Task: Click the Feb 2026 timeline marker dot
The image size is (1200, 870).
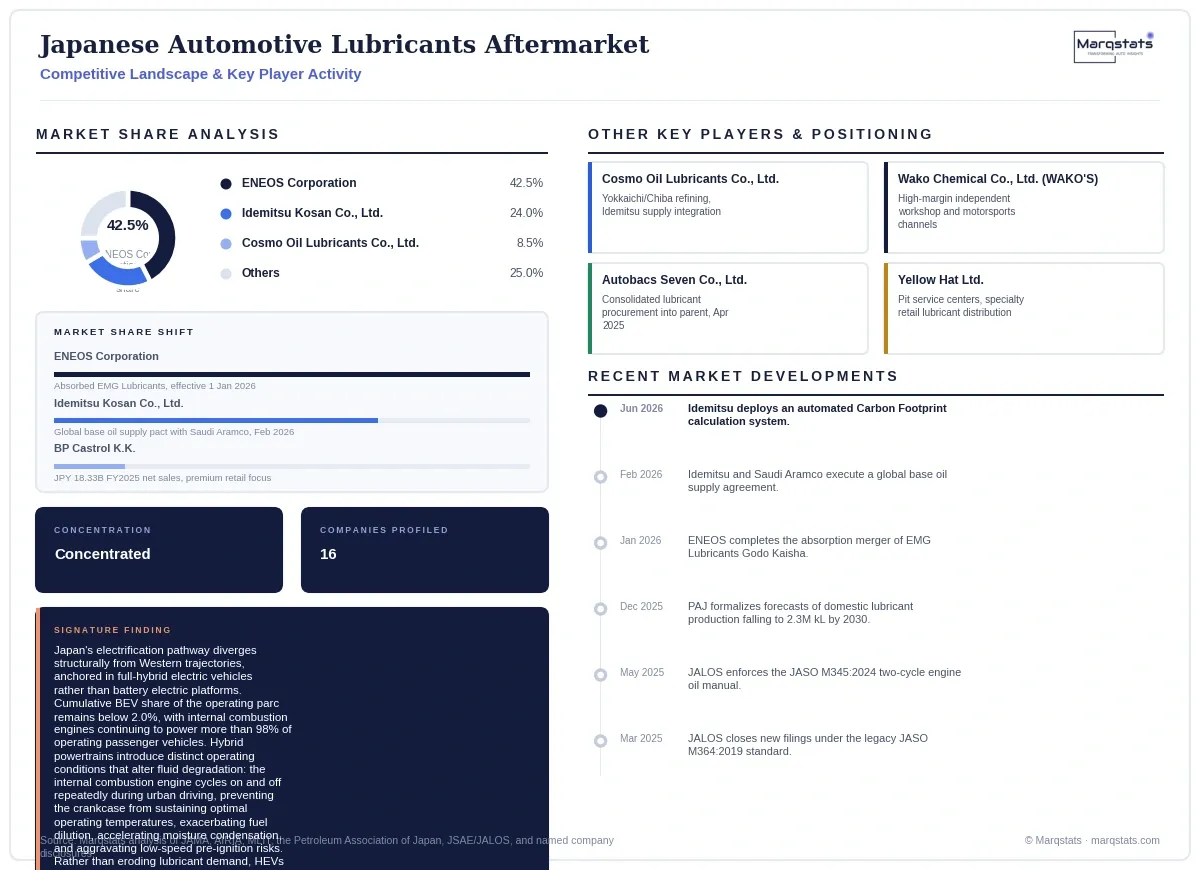Action: [x=600, y=477]
